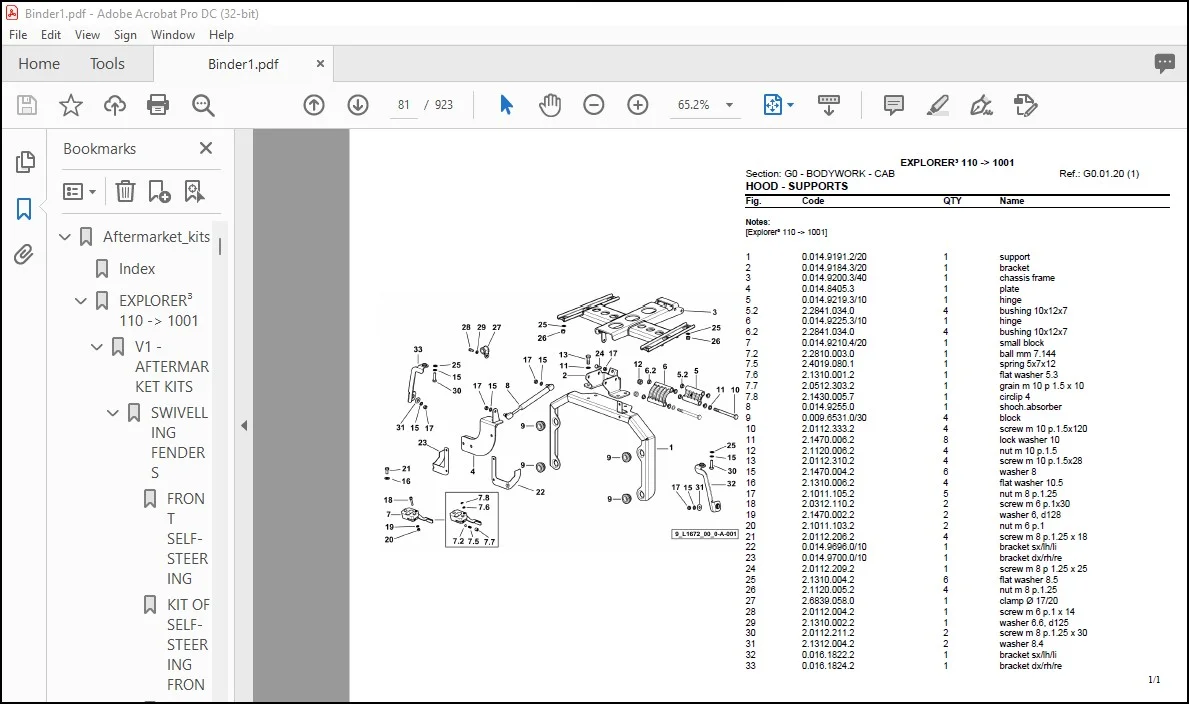This screenshot has height=704, width=1189.
Task: Click the 'shoch.absorber' part name
Action: 1031,407
